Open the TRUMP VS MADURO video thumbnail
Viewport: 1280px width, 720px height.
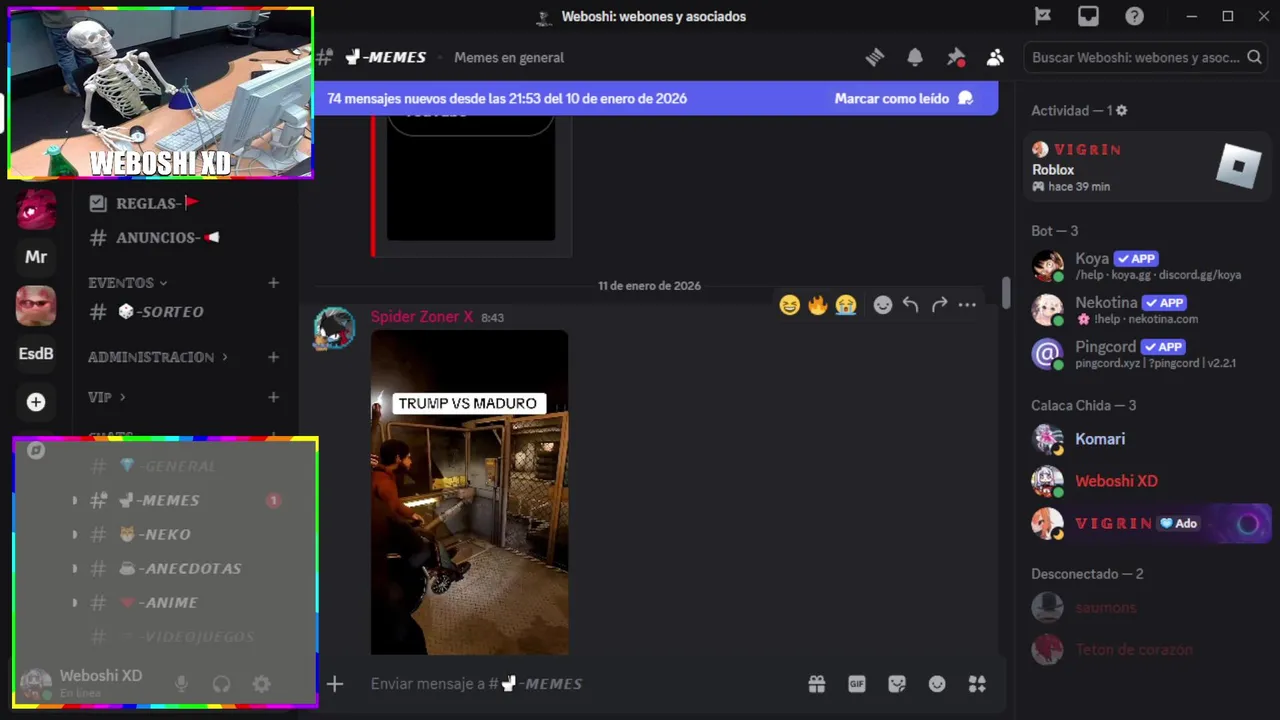coord(470,492)
